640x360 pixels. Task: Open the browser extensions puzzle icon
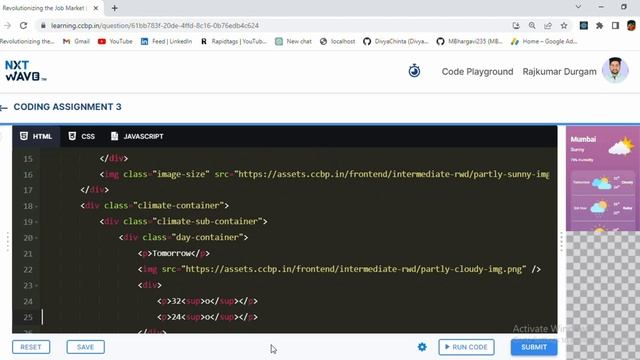pos(599,25)
